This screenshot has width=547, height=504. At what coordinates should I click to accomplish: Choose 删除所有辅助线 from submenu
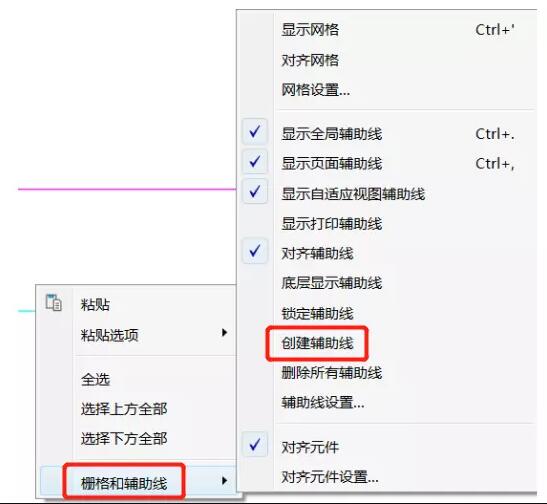pyautogui.click(x=332, y=373)
